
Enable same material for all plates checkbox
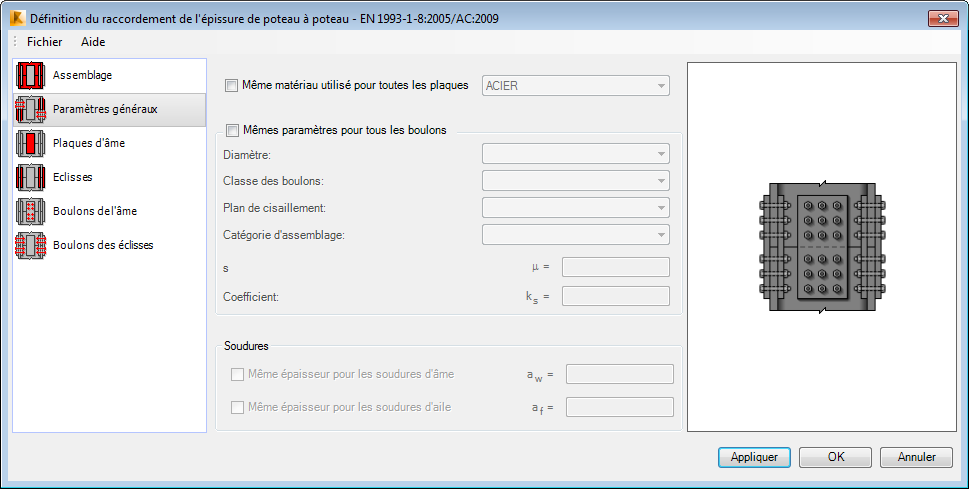(233, 86)
